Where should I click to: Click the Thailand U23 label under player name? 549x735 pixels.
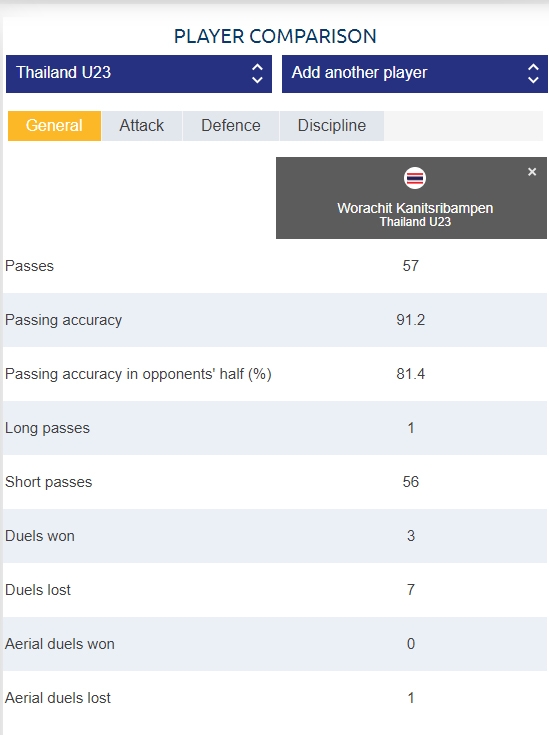[415, 222]
